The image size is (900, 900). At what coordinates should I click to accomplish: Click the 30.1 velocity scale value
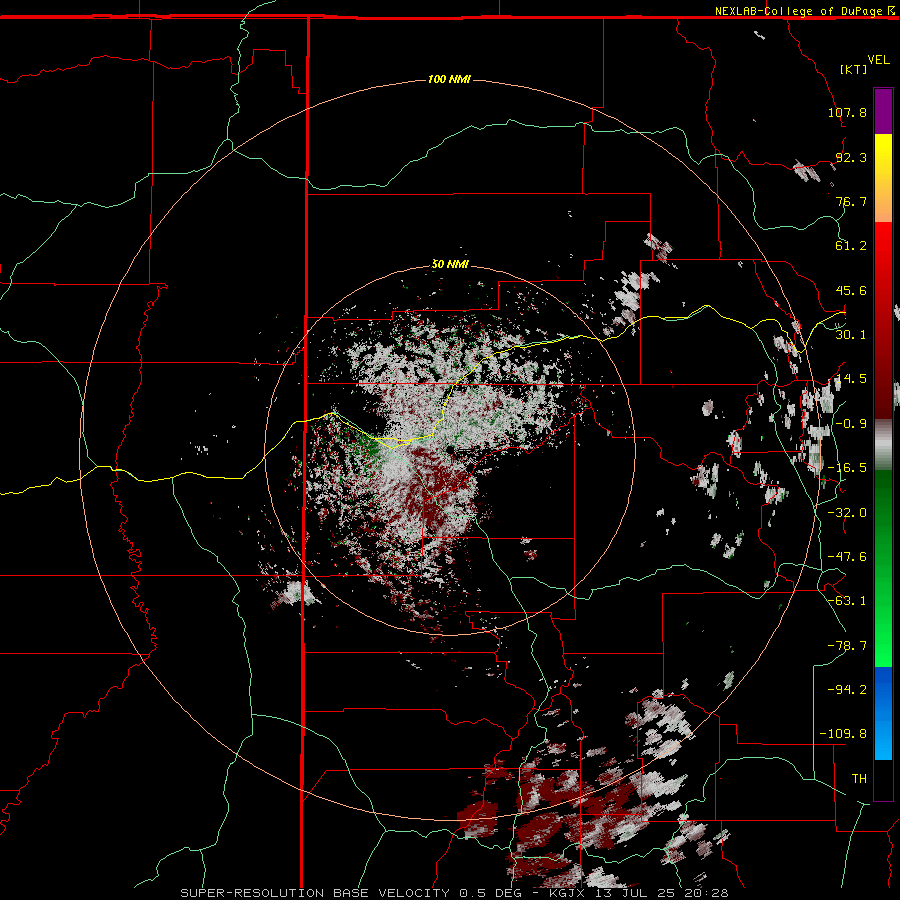pos(851,335)
